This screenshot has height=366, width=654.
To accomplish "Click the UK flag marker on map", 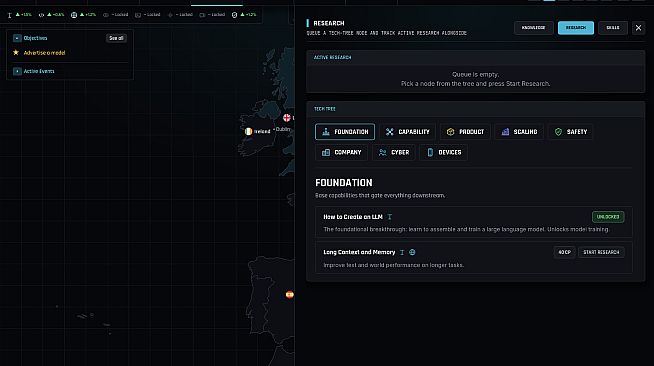I will point(287,118).
